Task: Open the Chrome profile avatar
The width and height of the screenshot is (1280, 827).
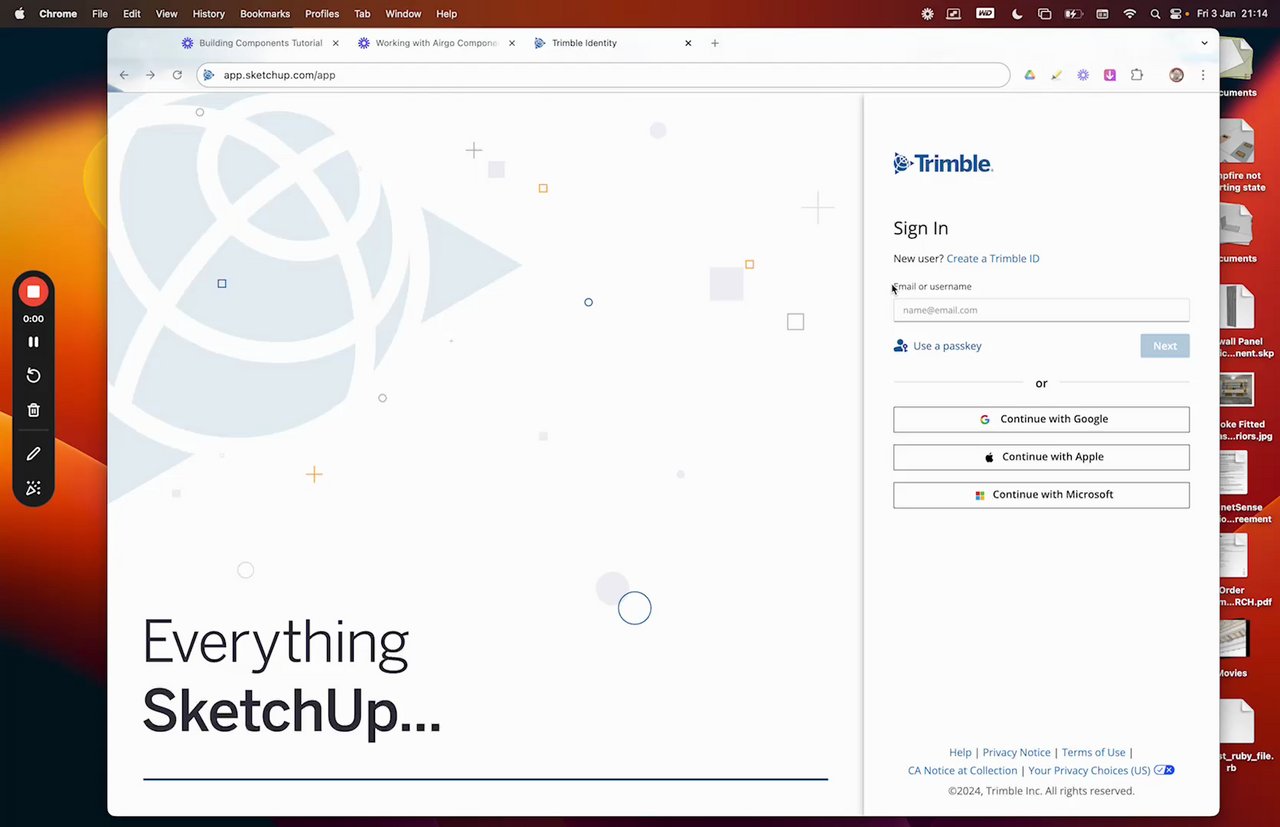Action: pos(1176,75)
